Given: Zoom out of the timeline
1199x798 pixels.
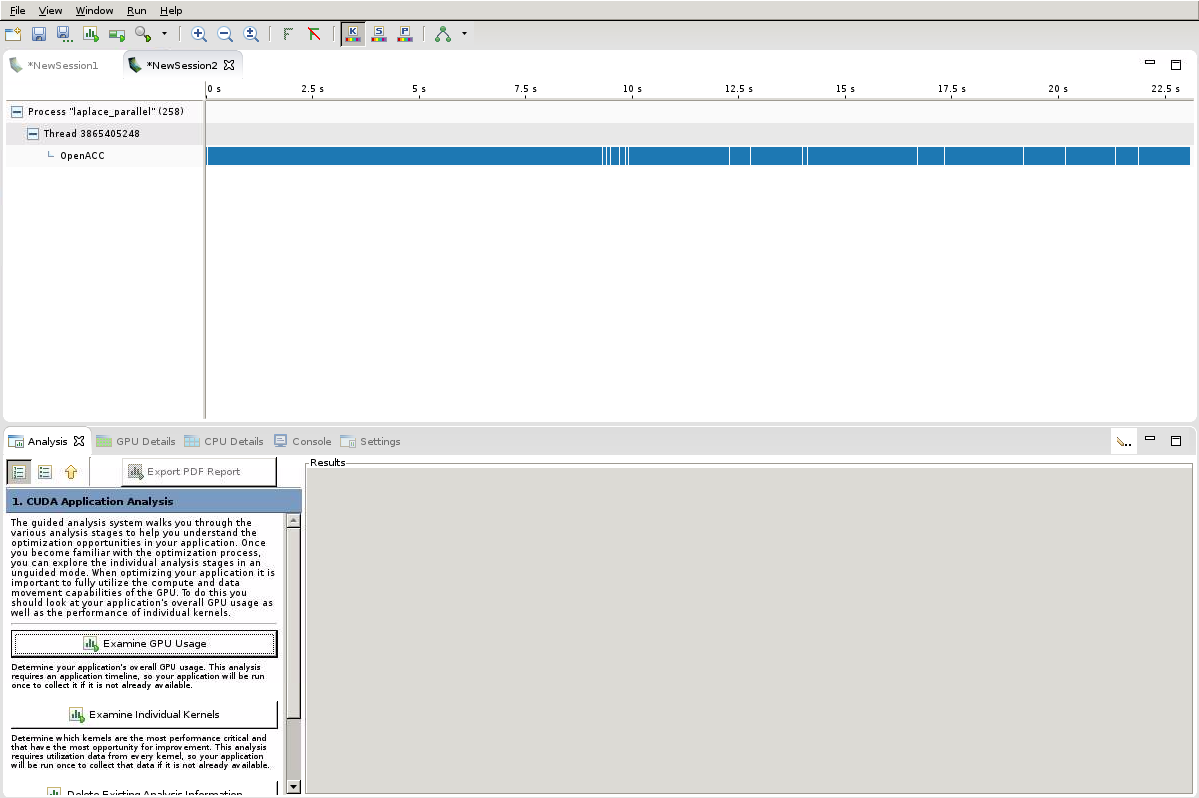Looking at the screenshot, I should point(225,34).
